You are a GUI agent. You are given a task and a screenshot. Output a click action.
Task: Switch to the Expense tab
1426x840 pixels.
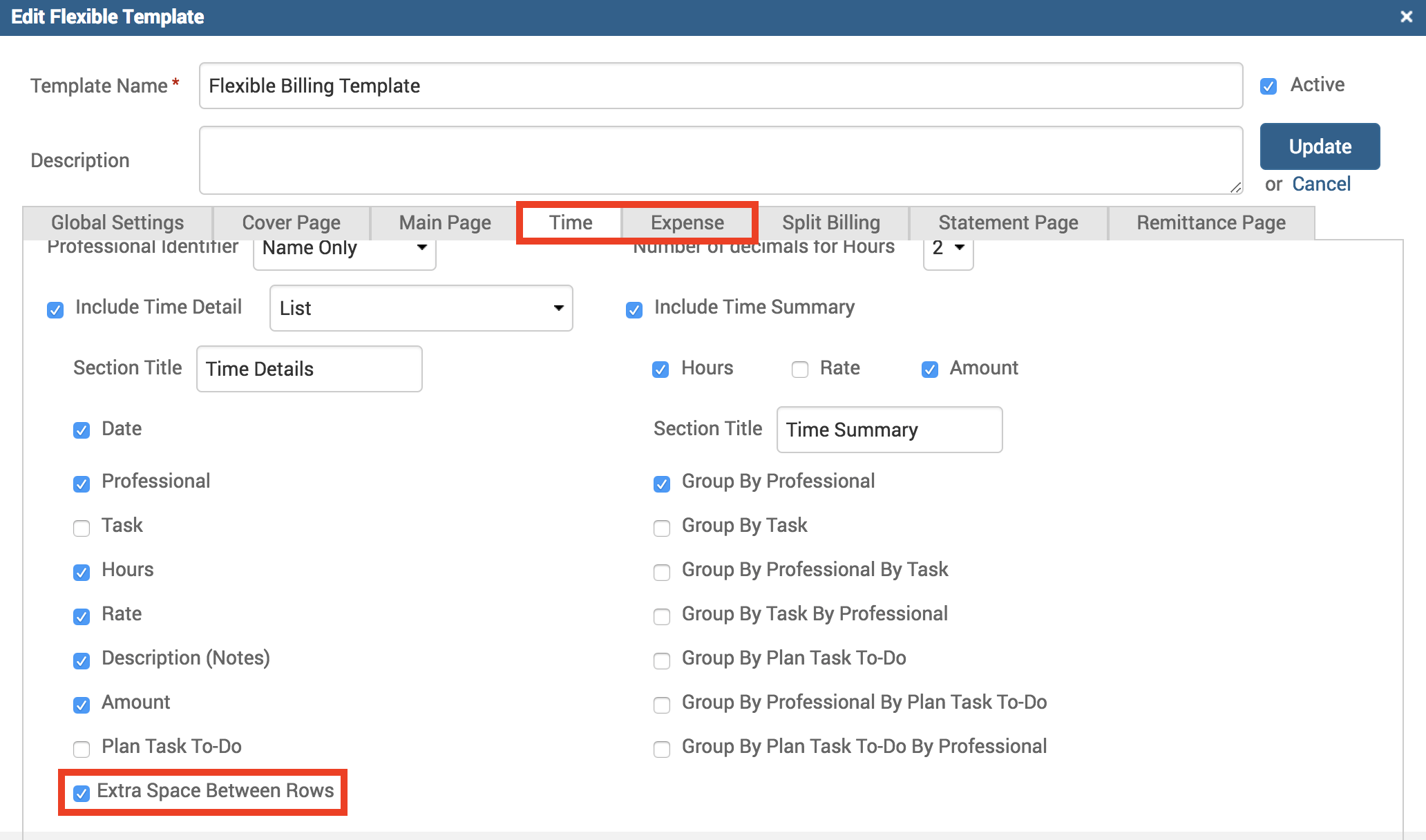(687, 222)
